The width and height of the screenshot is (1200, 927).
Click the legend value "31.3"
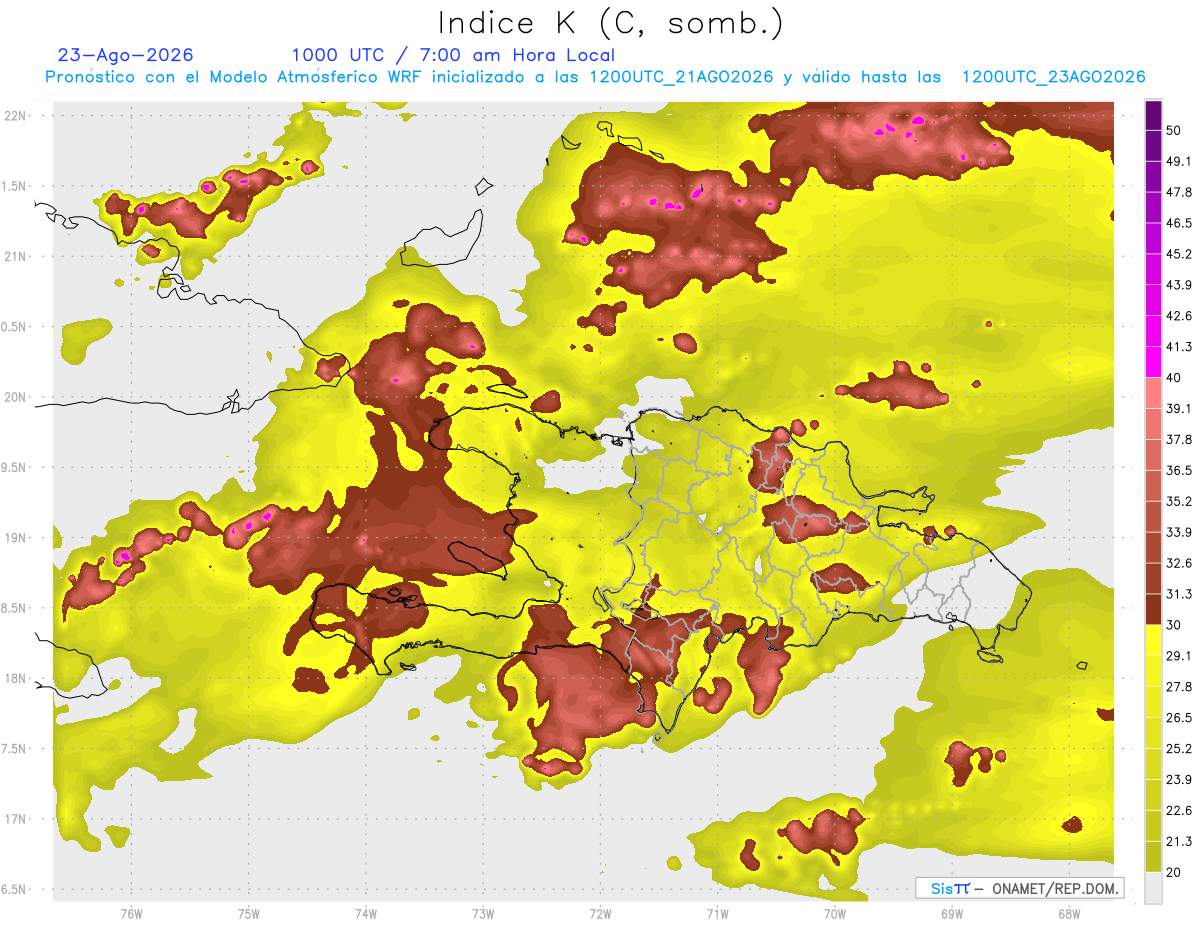click(x=1179, y=594)
